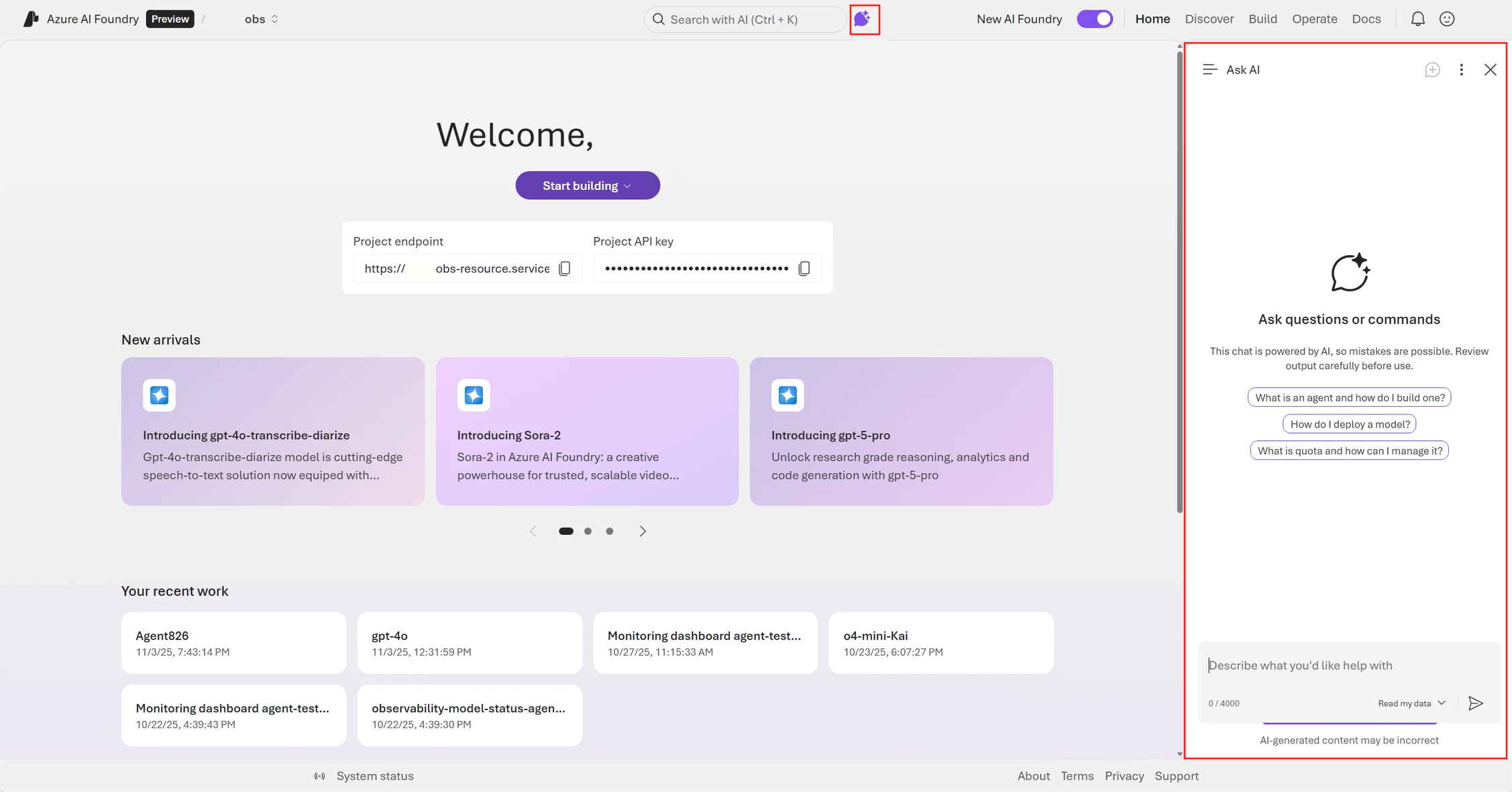Go to the Discover tab
Viewport: 1512px width, 792px height.
[1209, 19]
